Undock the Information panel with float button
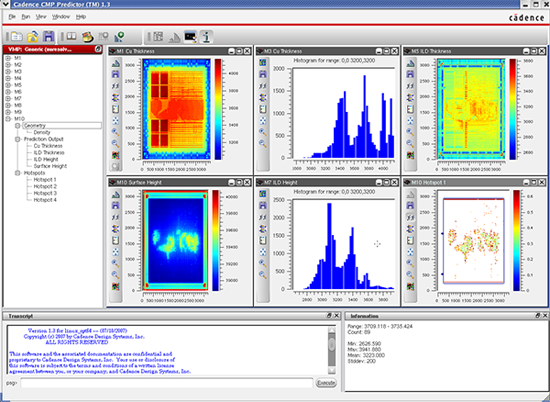 pos(538,316)
